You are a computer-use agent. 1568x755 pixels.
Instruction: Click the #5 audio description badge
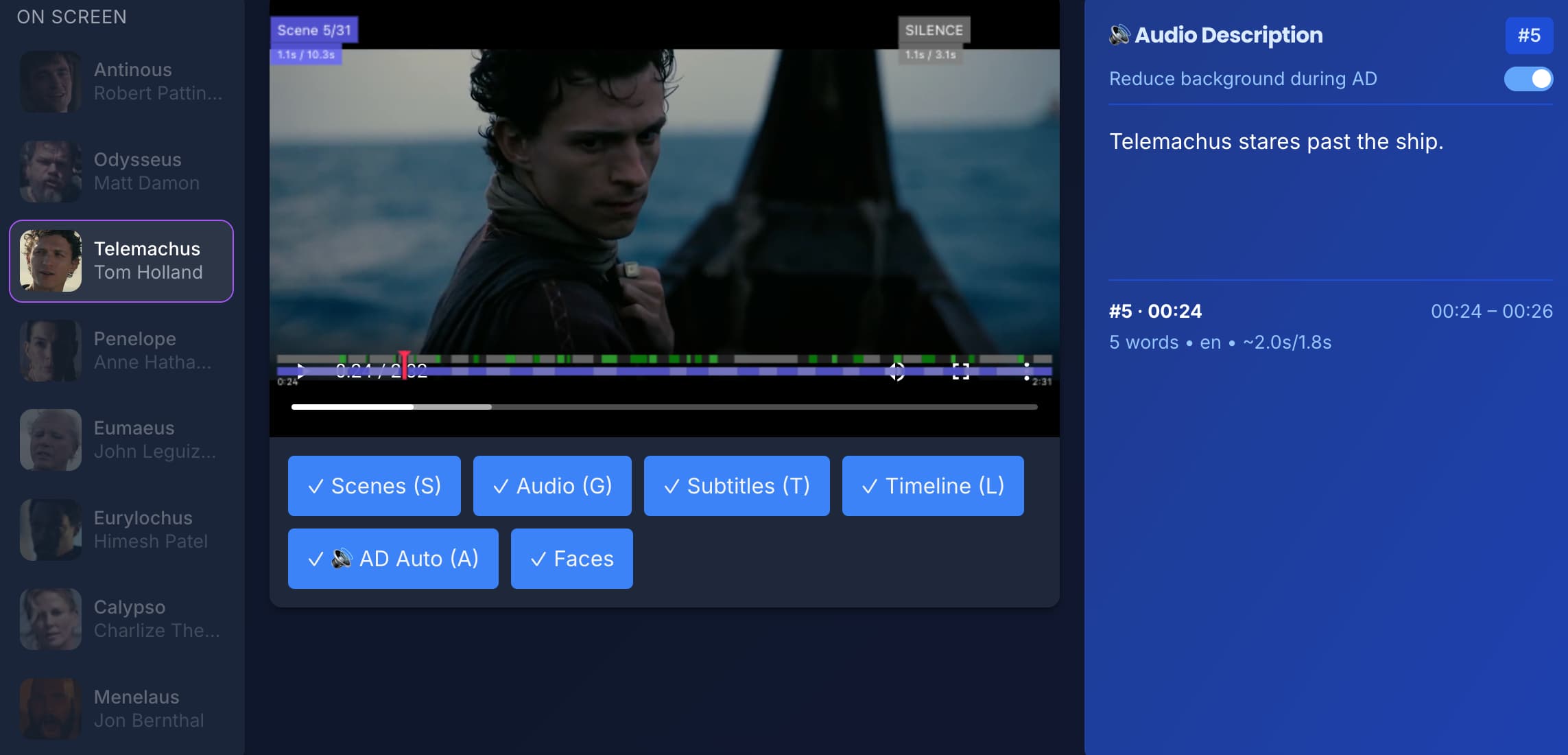click(1529, 36)
